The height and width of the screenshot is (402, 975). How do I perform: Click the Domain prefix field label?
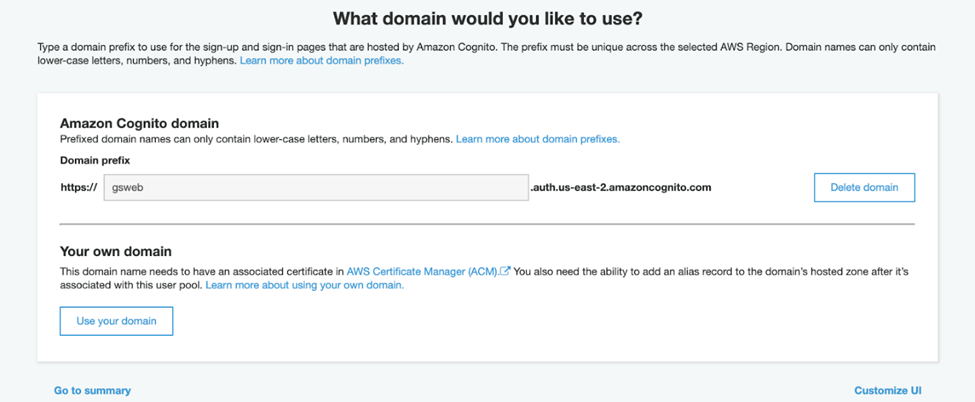point(95,161)
